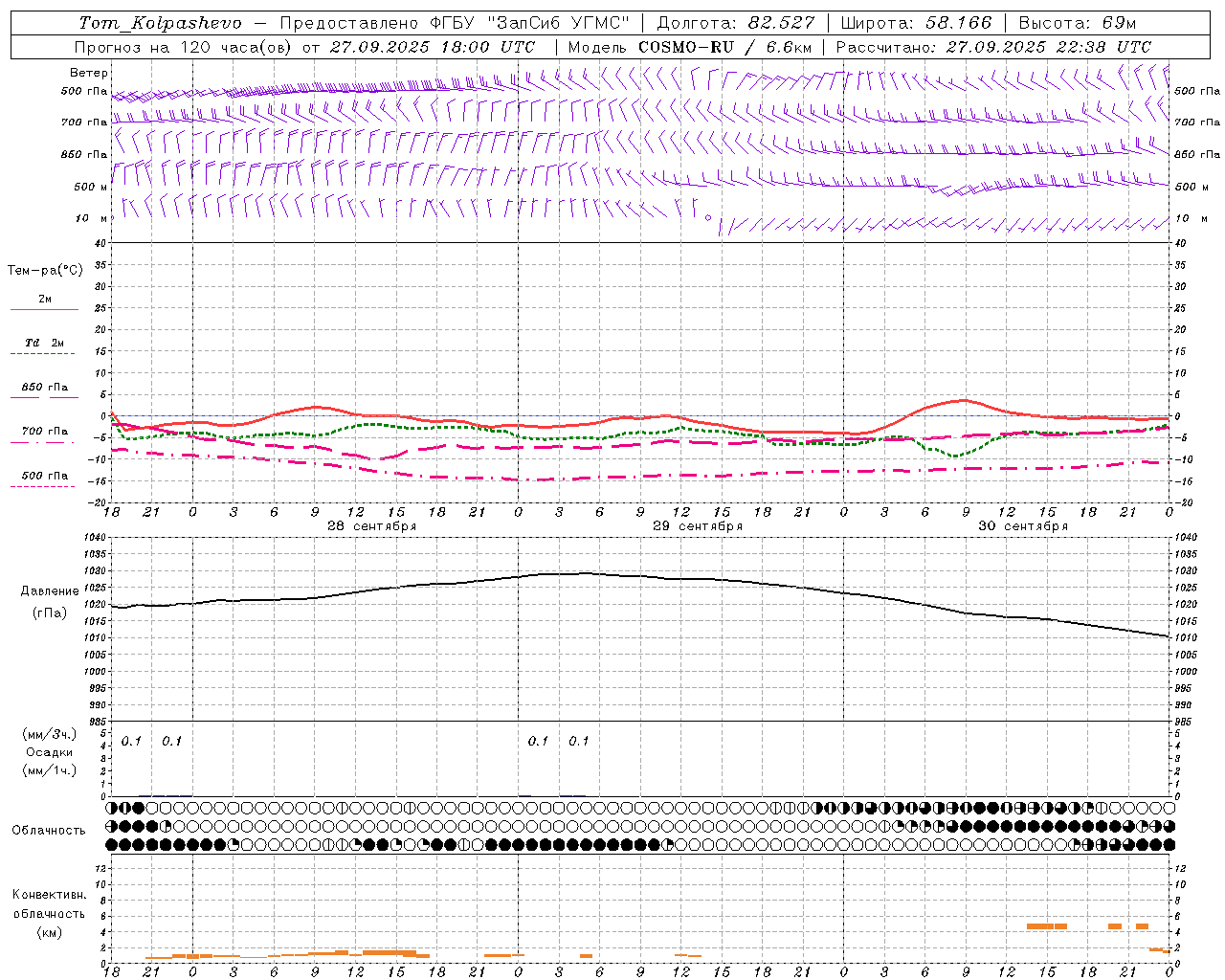Image resolution: width=1225 pixels, height=980 pixels.
Task: Select the 850 гПа temperature legend entry
Action: click(x=45, y=388)
